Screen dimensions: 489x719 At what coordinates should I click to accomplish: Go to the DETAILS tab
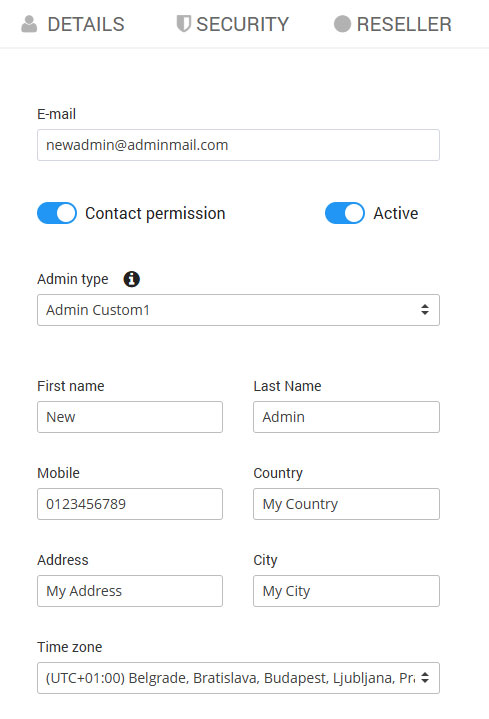click(73, 24)
